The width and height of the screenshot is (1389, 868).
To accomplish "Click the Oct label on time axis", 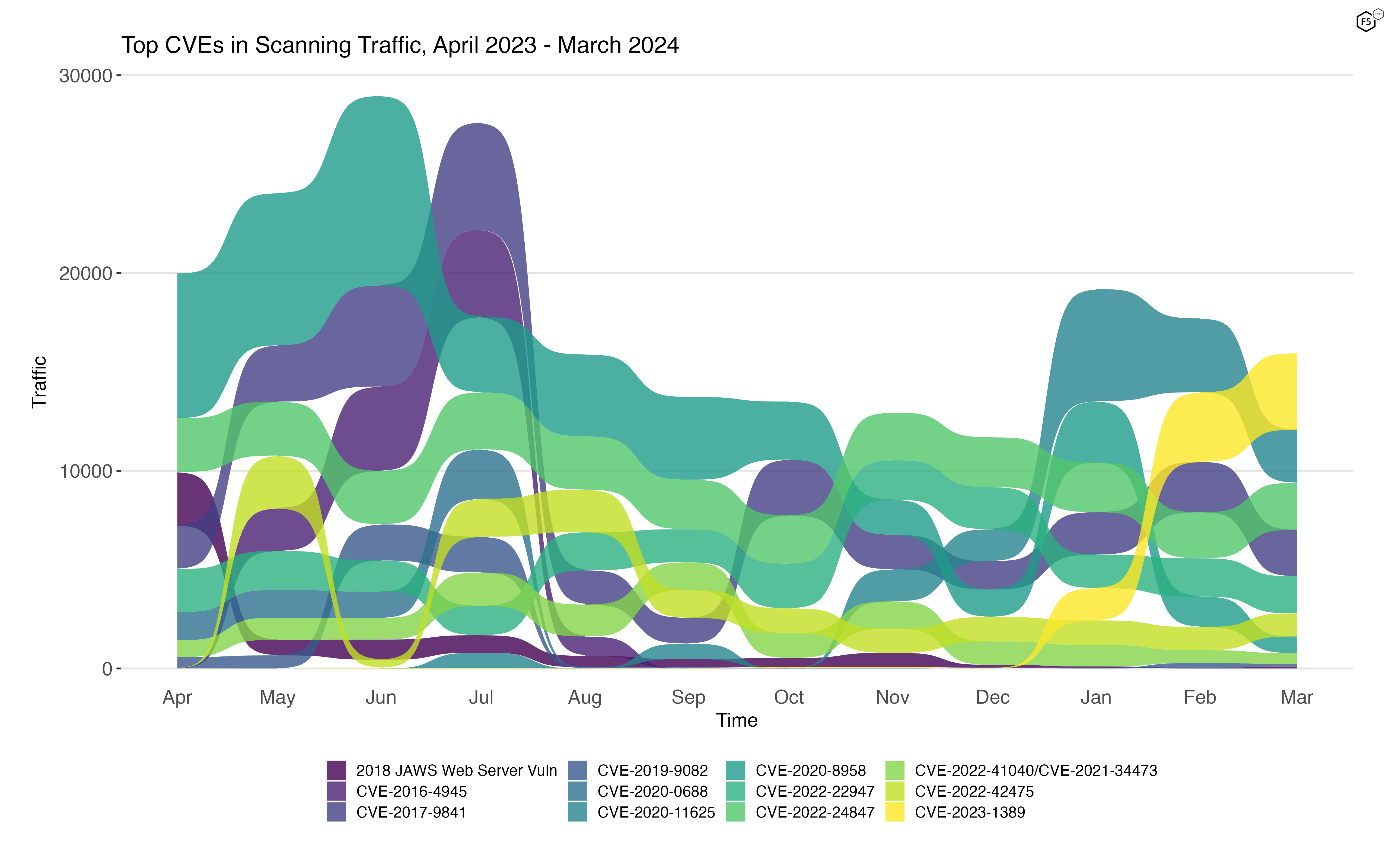I will 789,697.
